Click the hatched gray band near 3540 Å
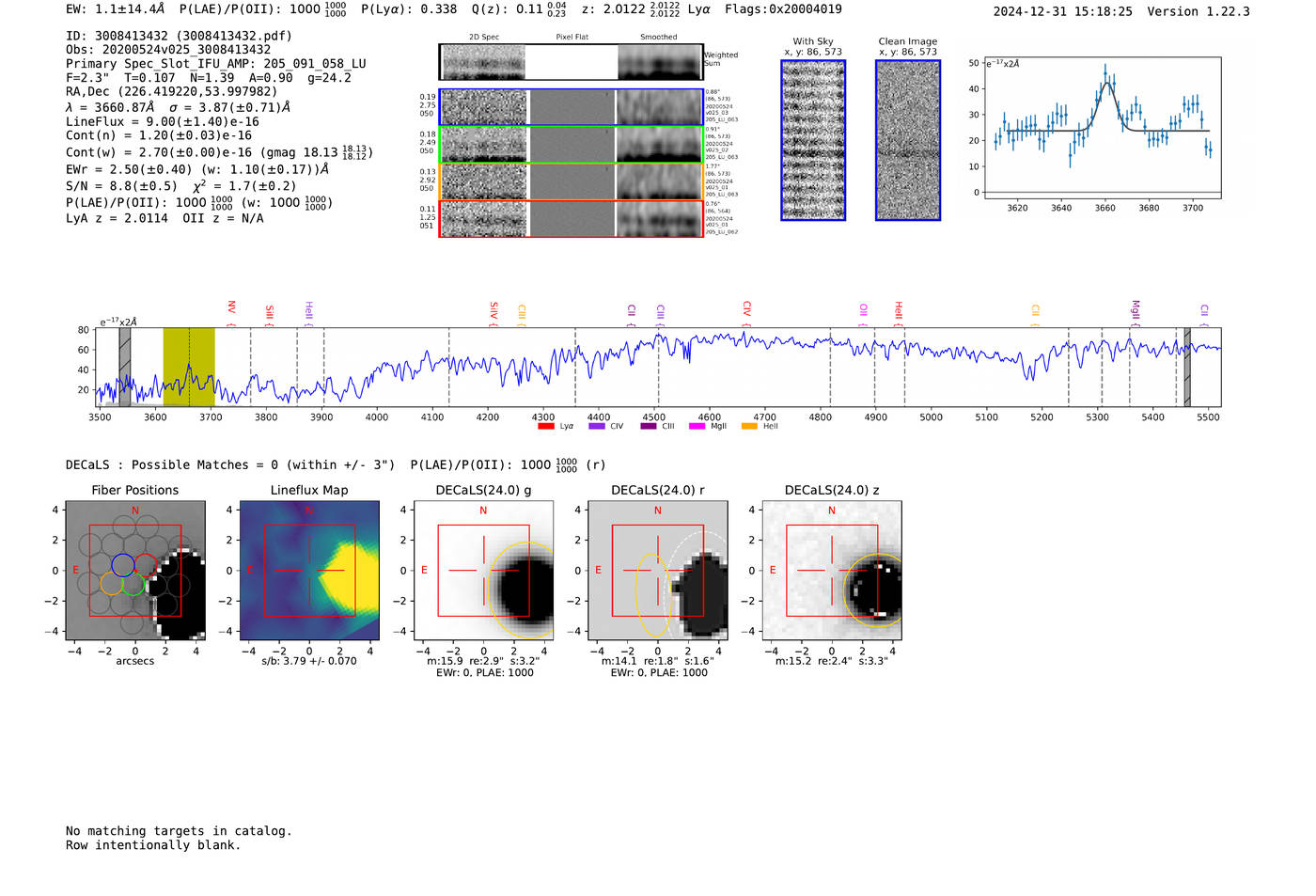Image resolution: width=1316 pixels, height=896 pixels. [125, 367]
